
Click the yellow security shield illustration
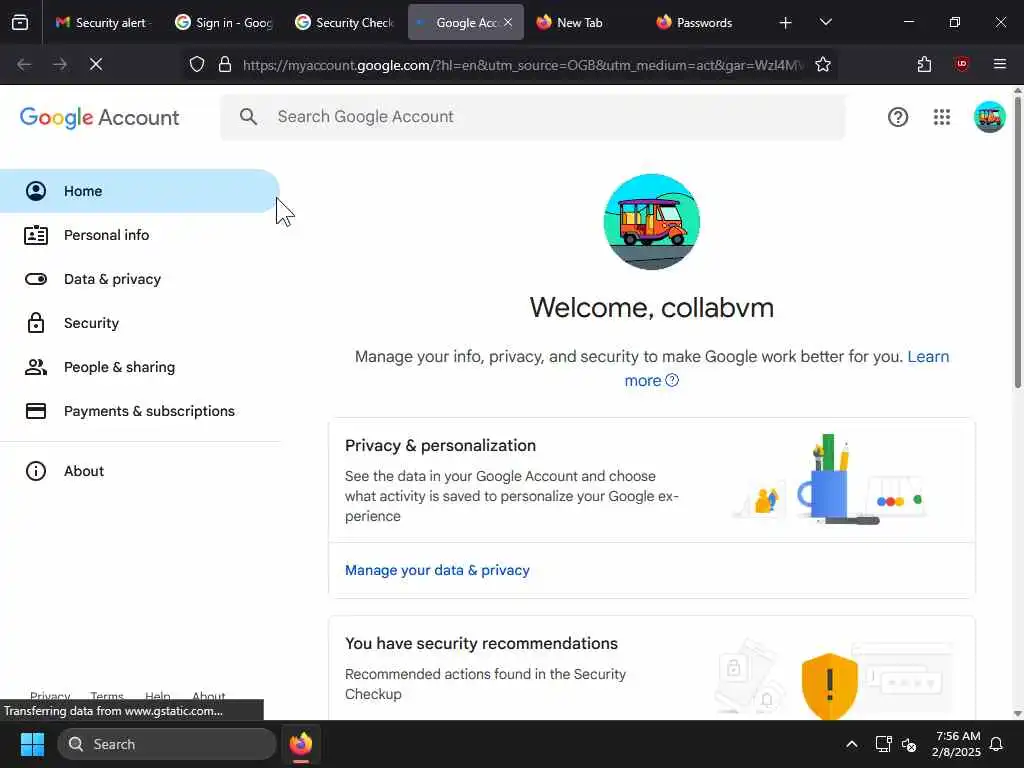pos(829,686)
